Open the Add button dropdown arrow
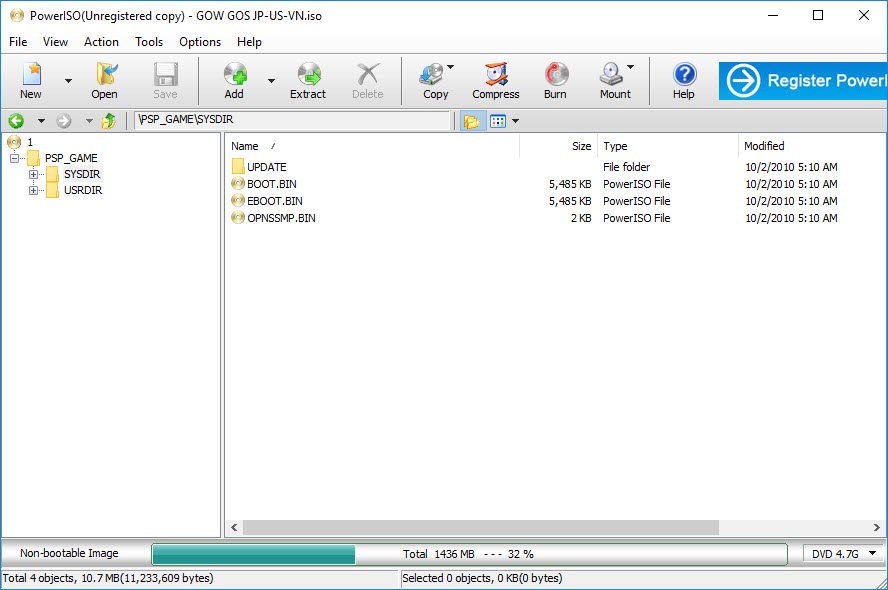The image size is (888, 590). coord(271,81)
